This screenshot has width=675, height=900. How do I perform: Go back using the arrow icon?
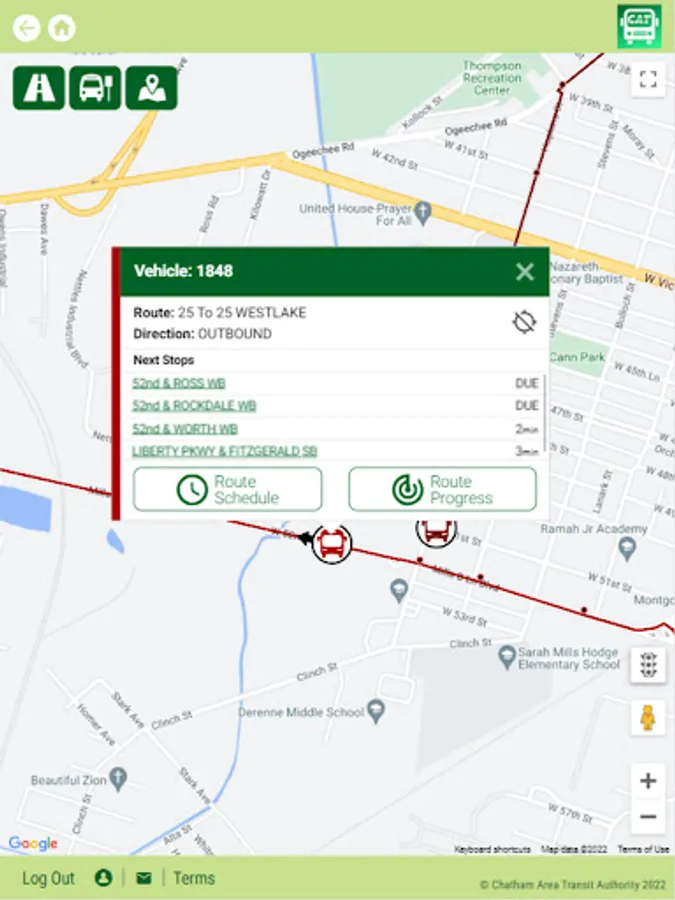pos(26,28)
